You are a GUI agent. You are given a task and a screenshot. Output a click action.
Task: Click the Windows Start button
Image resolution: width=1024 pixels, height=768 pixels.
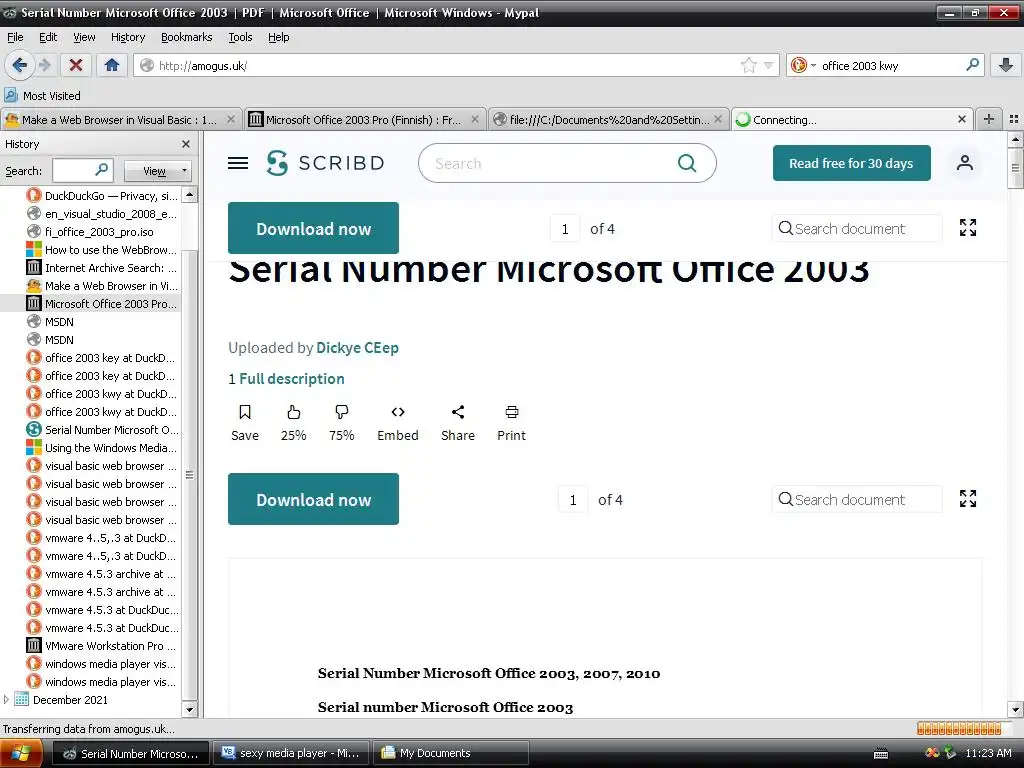click(21, 753)
